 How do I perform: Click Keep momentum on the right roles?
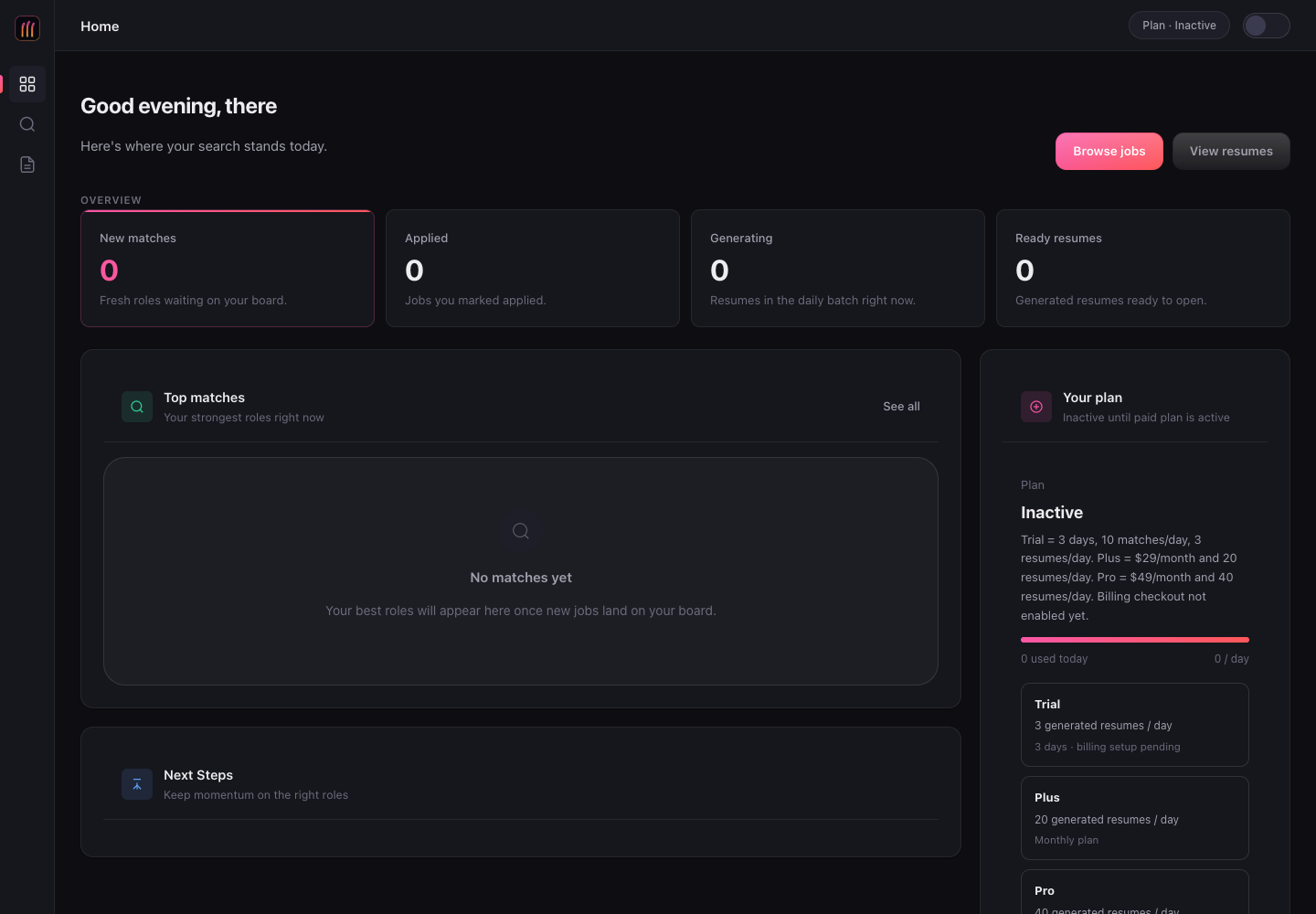click(x=256, y=795)
